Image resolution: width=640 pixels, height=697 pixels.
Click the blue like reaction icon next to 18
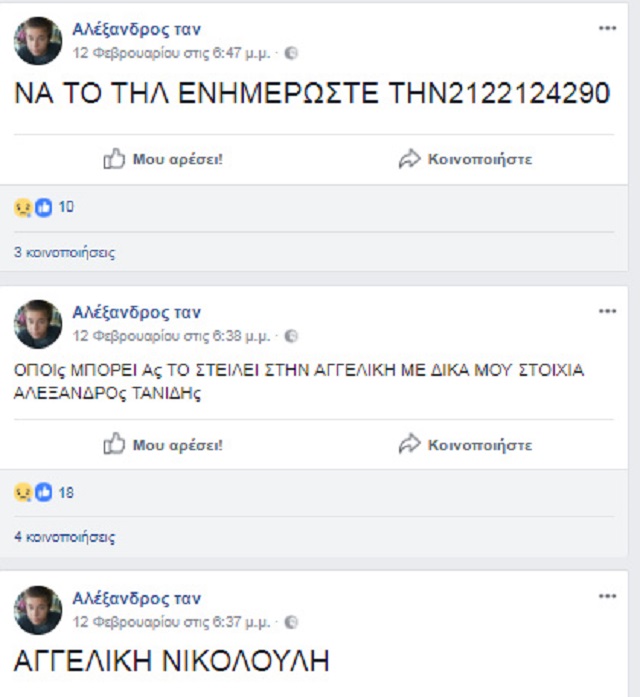pos(44,493)
